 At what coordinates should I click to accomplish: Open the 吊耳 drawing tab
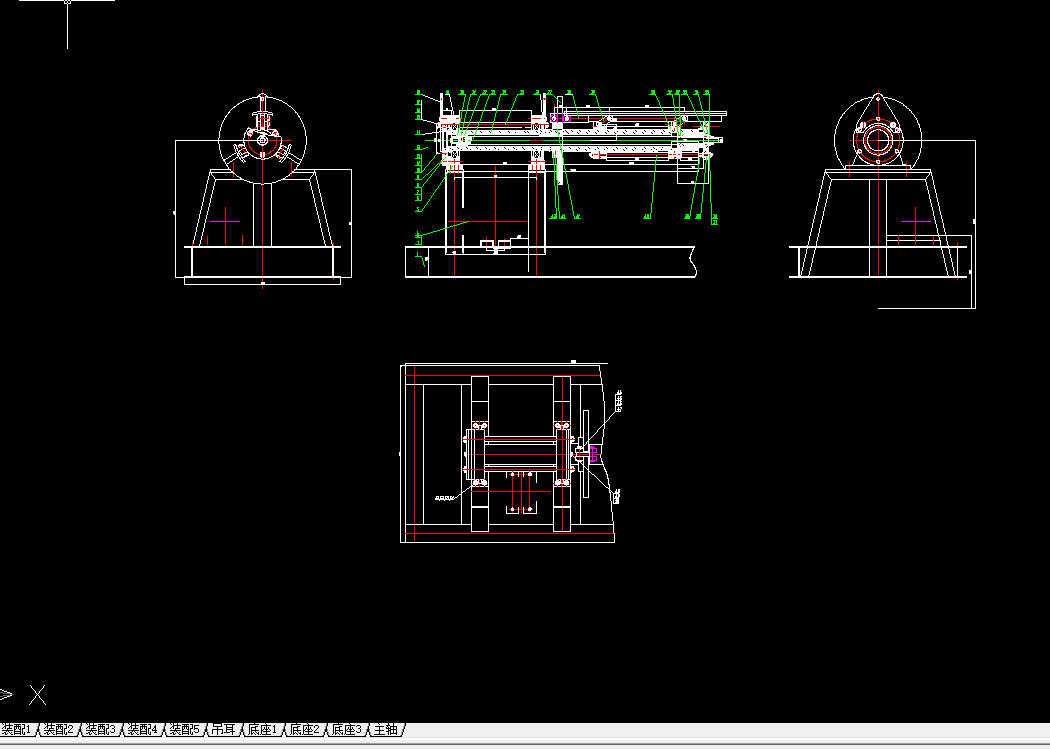click(x=224, y=730)
